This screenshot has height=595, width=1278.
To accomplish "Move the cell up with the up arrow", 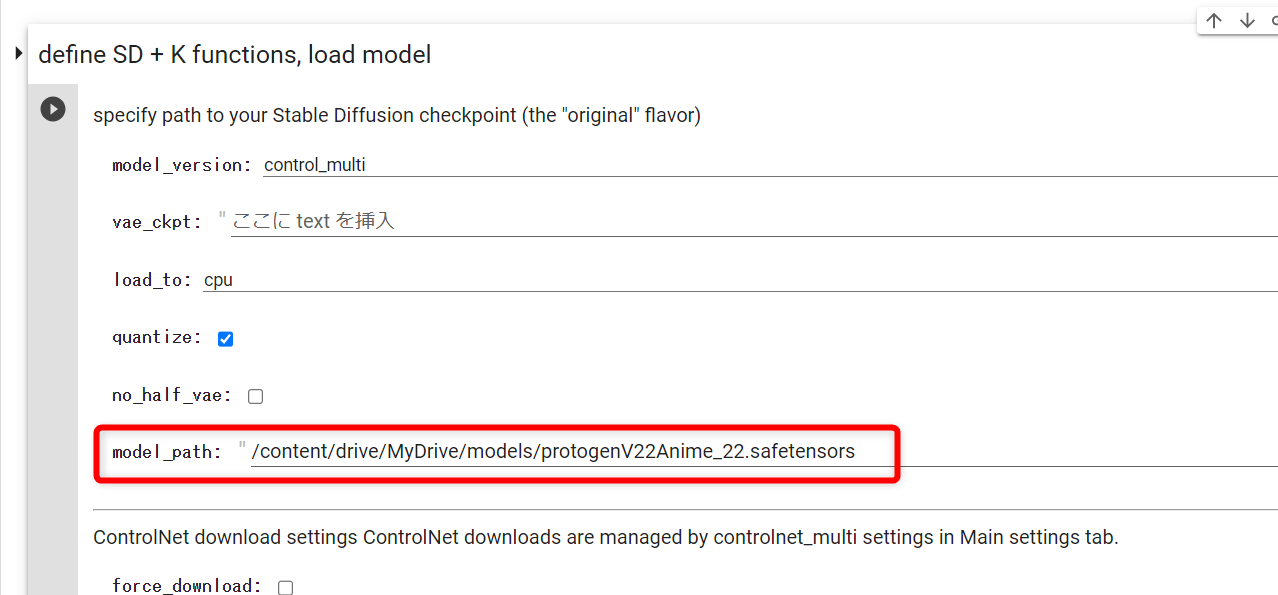I will pos(1214,21).
